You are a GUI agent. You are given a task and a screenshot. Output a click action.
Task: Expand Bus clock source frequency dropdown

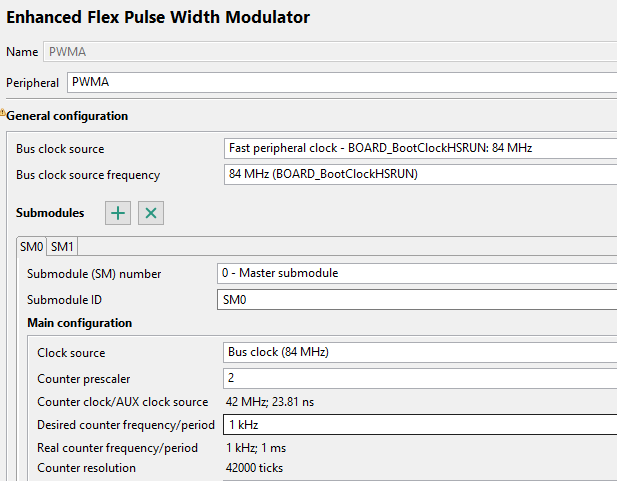(x=420, y=174)
